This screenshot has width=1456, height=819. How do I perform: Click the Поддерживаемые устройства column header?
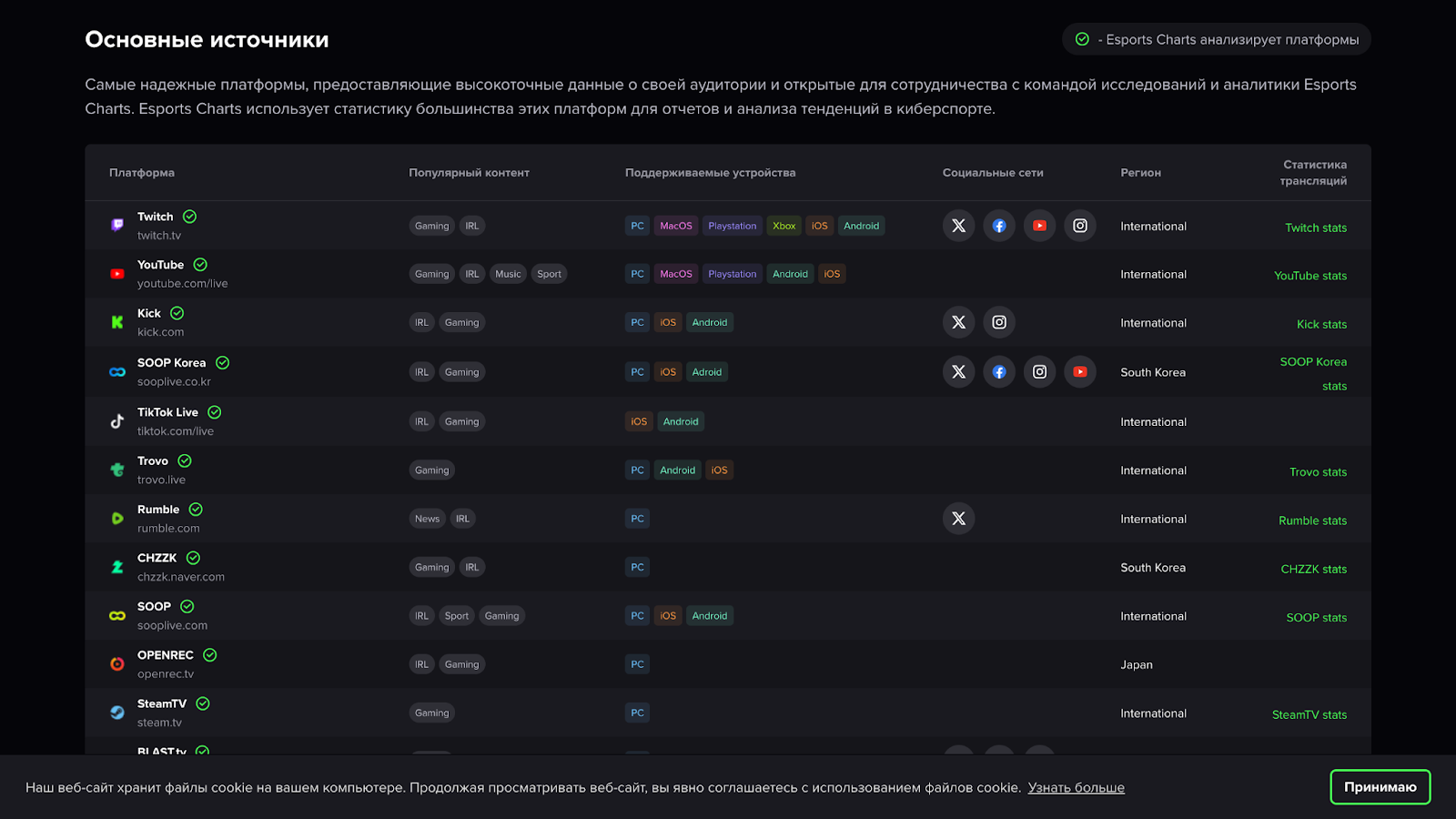(x=711, y=173)
